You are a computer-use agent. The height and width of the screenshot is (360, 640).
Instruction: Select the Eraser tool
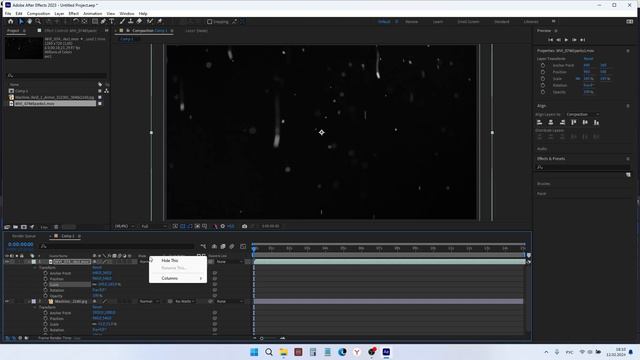point(139,21)
